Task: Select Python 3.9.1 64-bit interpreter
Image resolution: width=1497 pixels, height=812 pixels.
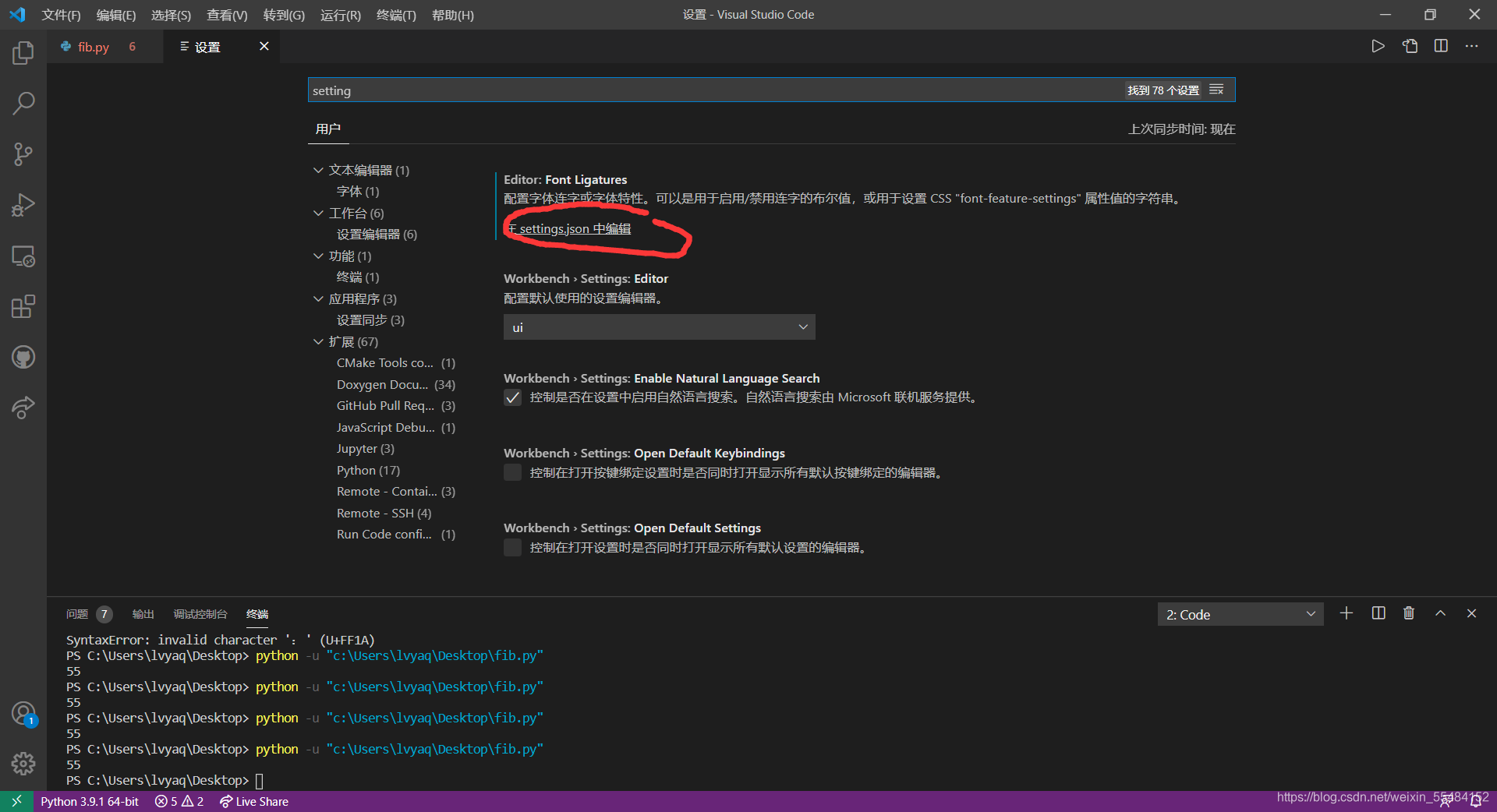Action: [x=90, y=801]
